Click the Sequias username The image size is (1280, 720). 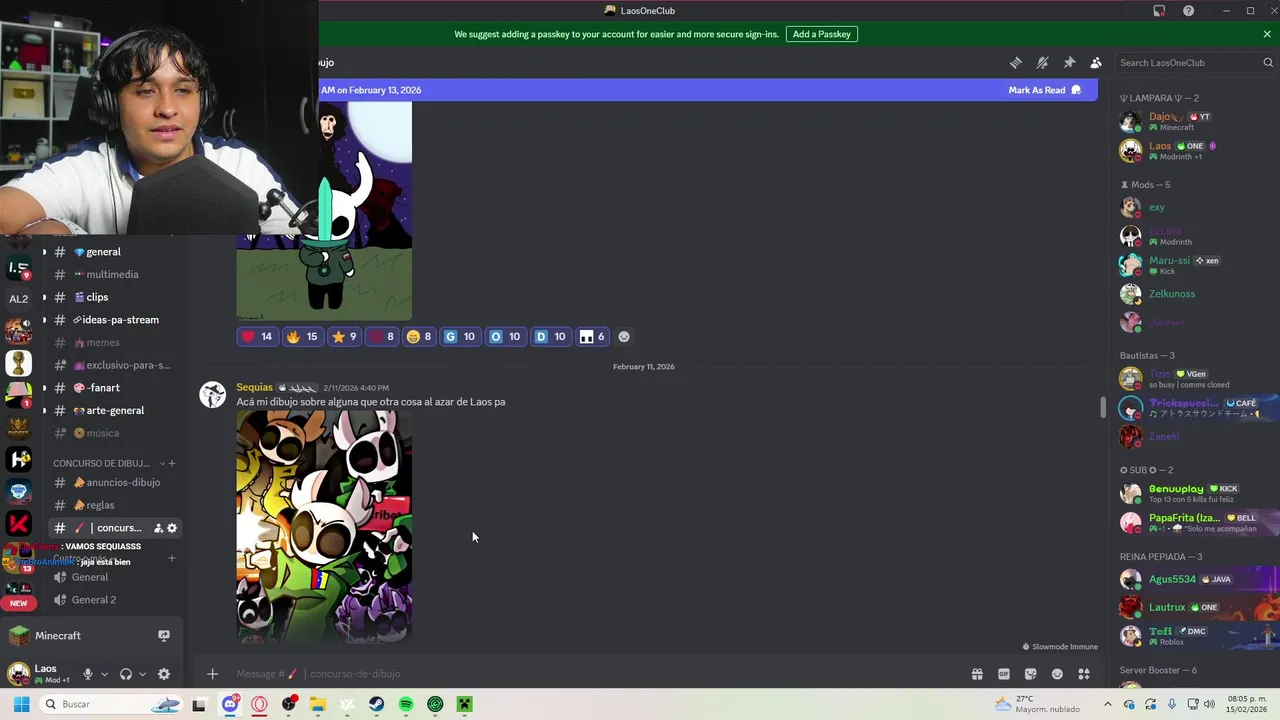254,387
